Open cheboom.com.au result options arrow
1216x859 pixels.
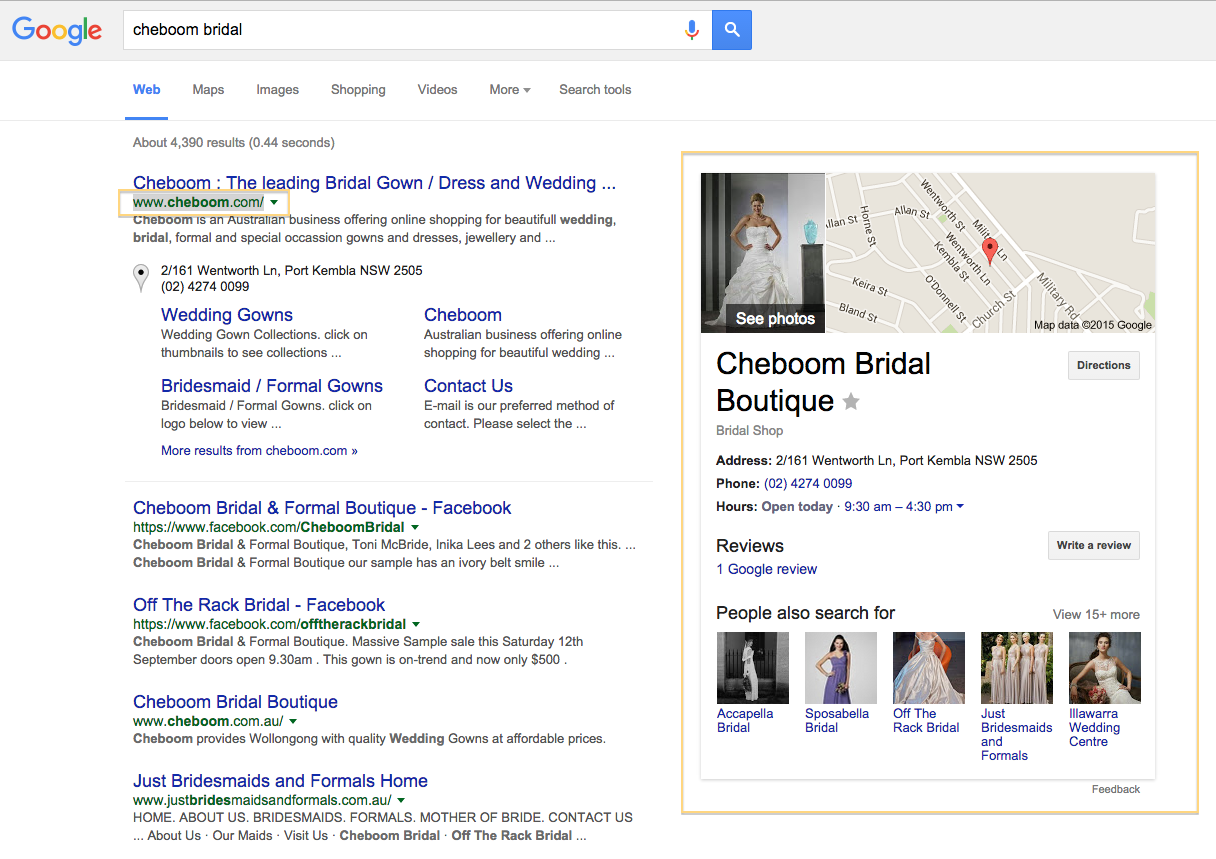coord(293,722)
